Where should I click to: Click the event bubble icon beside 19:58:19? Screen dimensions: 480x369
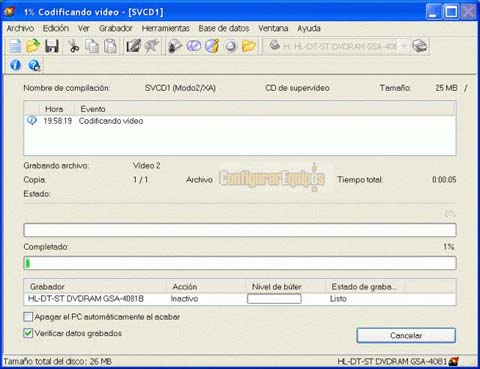click(32, 120)
